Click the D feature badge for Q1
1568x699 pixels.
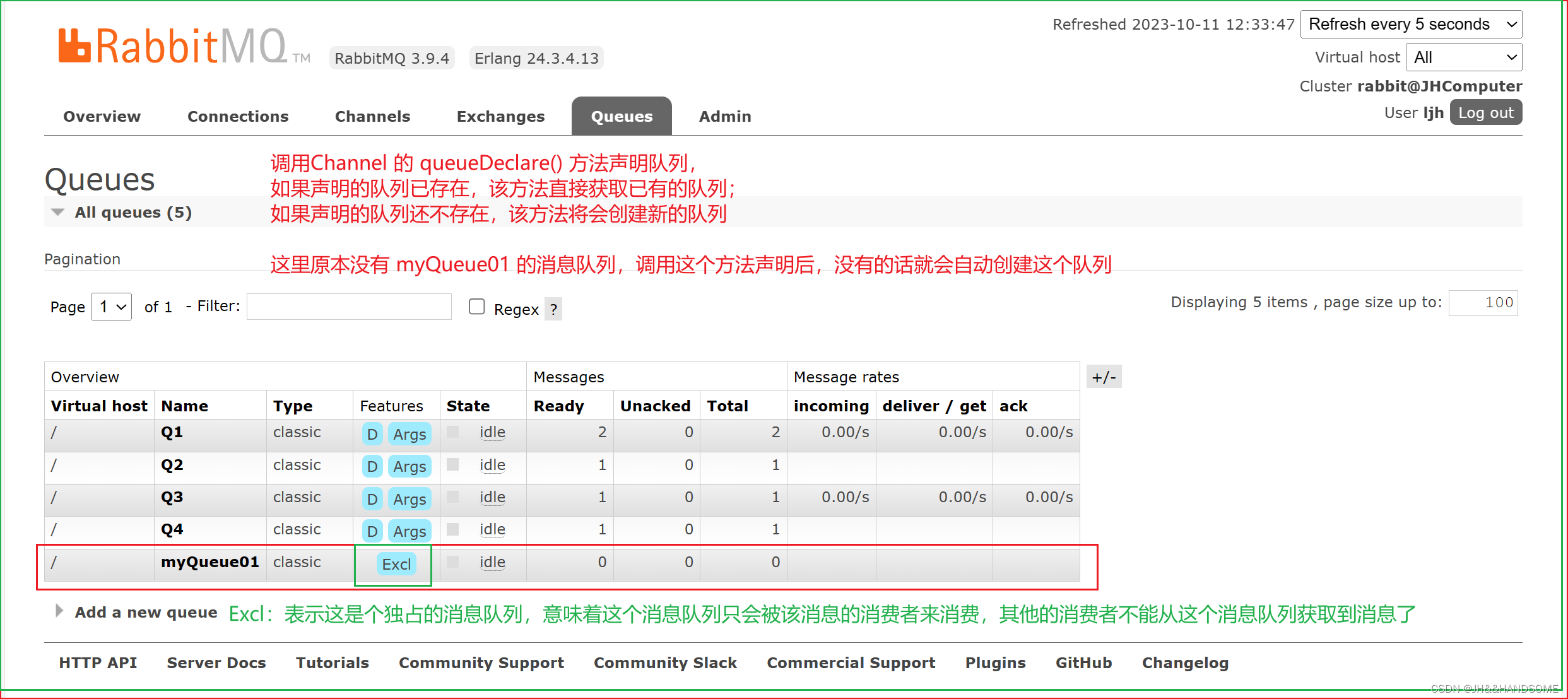(x=372, y=434)
